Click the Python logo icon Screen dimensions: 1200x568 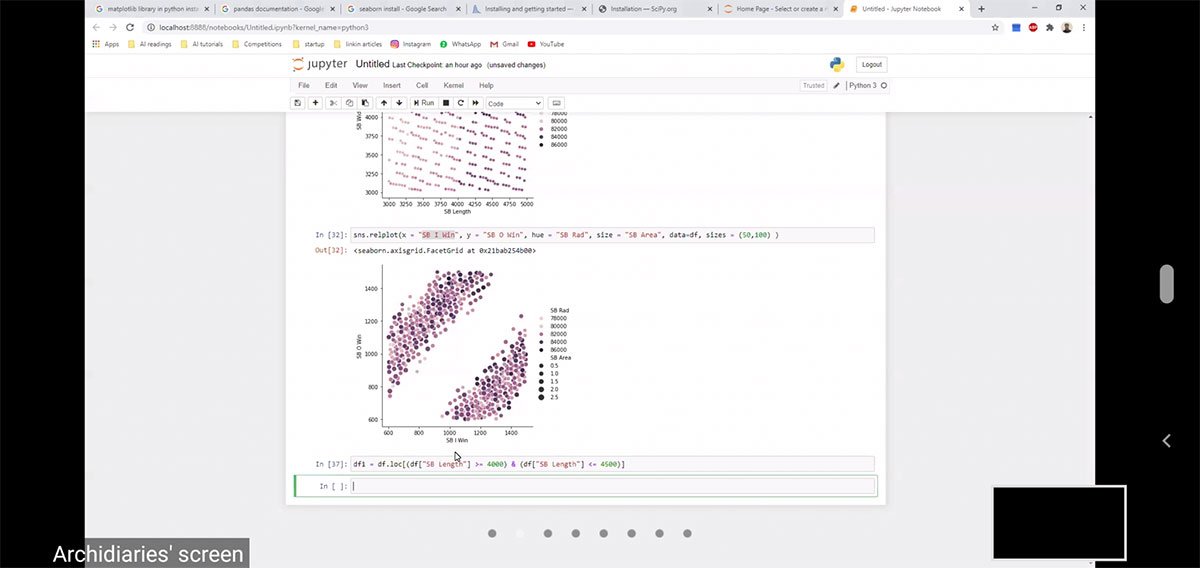[x=837, y=65]
